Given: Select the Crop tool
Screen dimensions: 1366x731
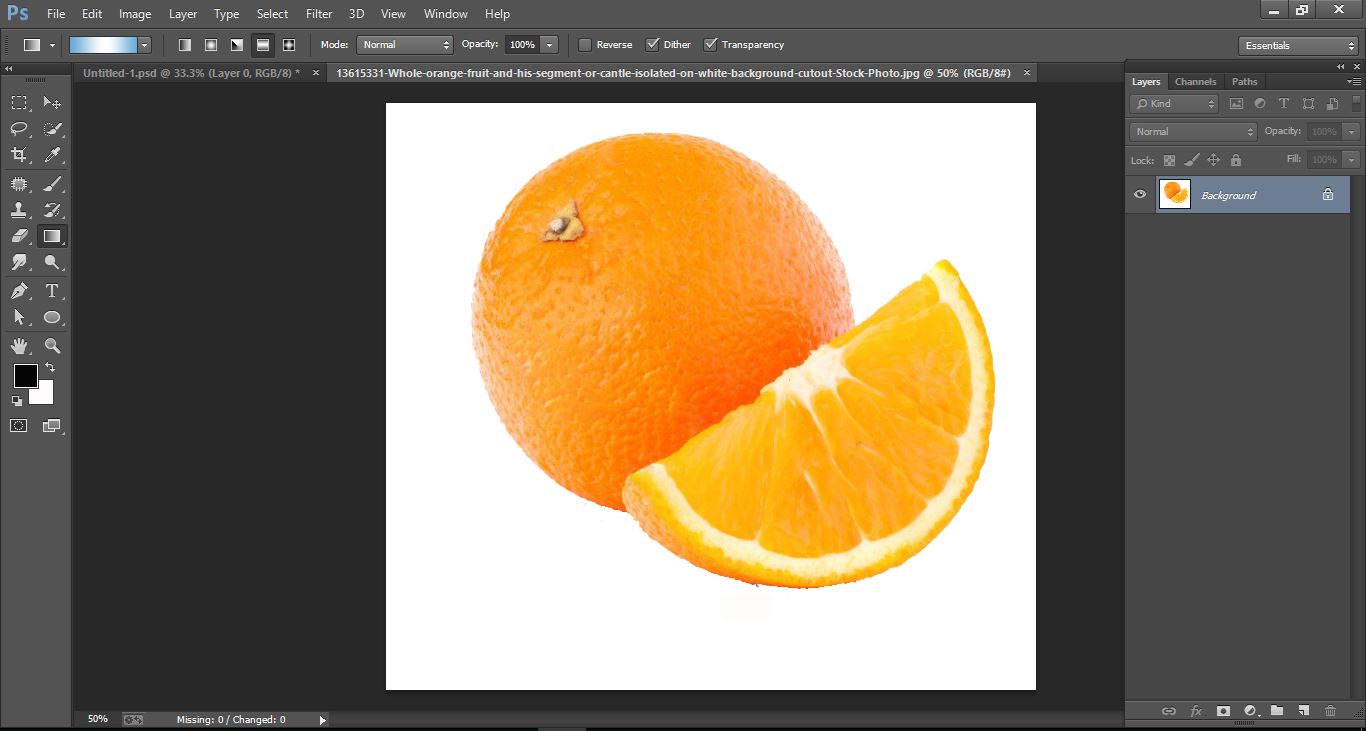Looking at the screenshot, I should tap(18, 156).
